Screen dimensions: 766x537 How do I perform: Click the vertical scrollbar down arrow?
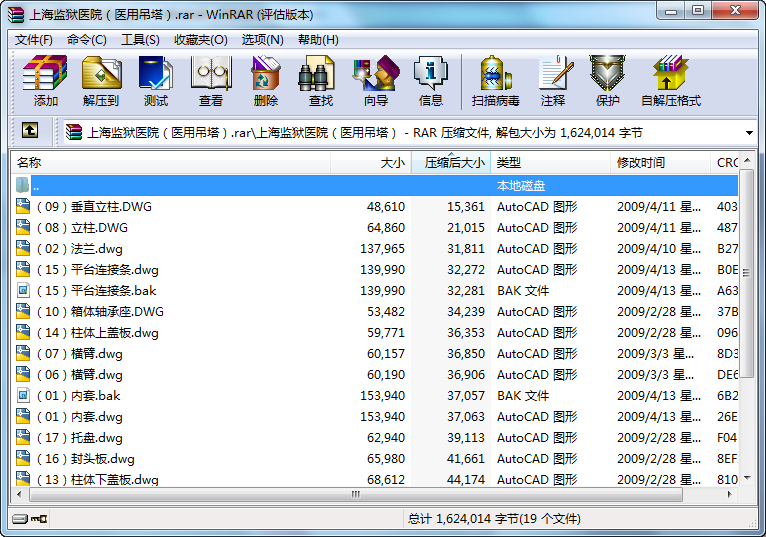(x=746, y=478)
